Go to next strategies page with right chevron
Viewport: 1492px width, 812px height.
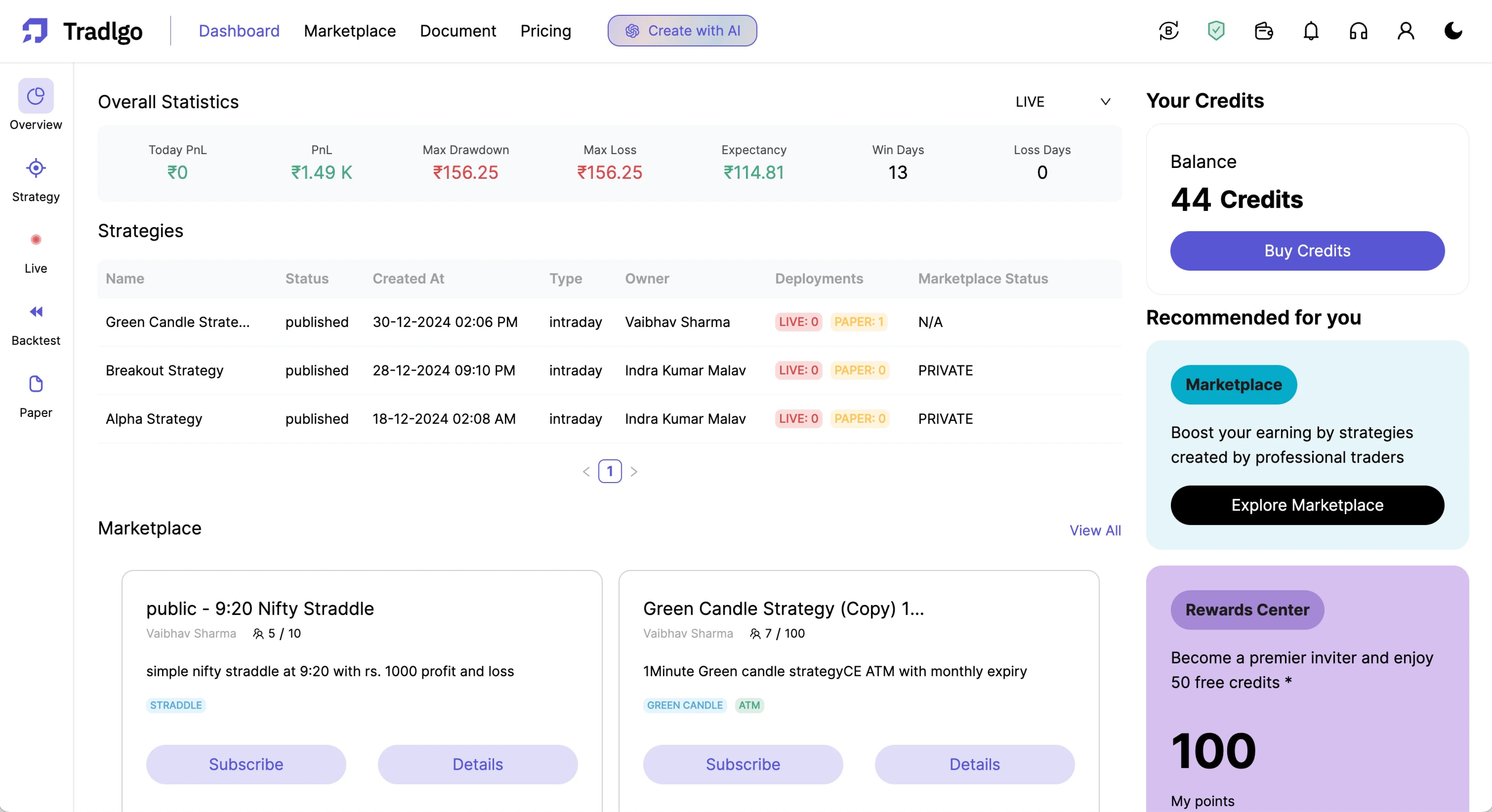click(x=634, y=471)
